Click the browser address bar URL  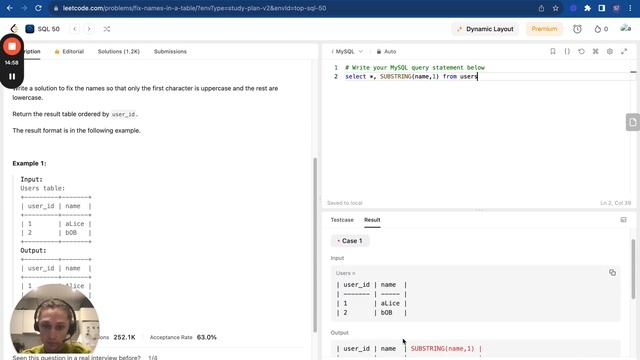[194, 8]
